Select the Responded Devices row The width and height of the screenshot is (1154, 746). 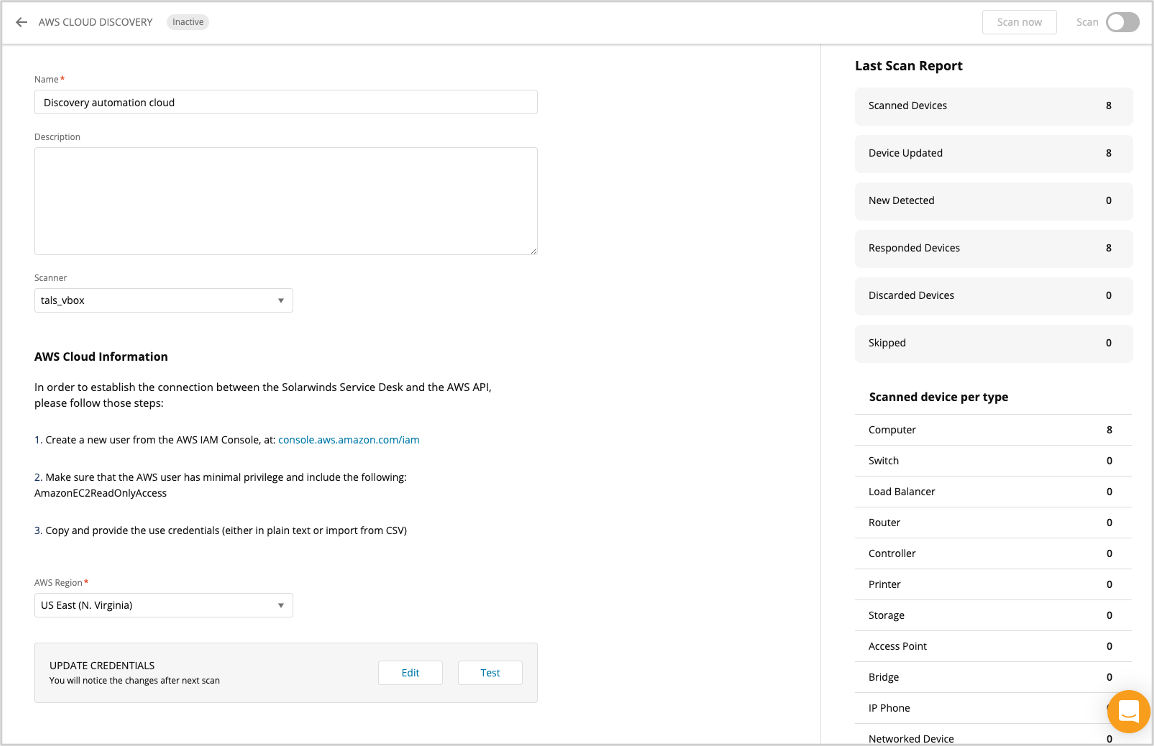coord(994,248)
